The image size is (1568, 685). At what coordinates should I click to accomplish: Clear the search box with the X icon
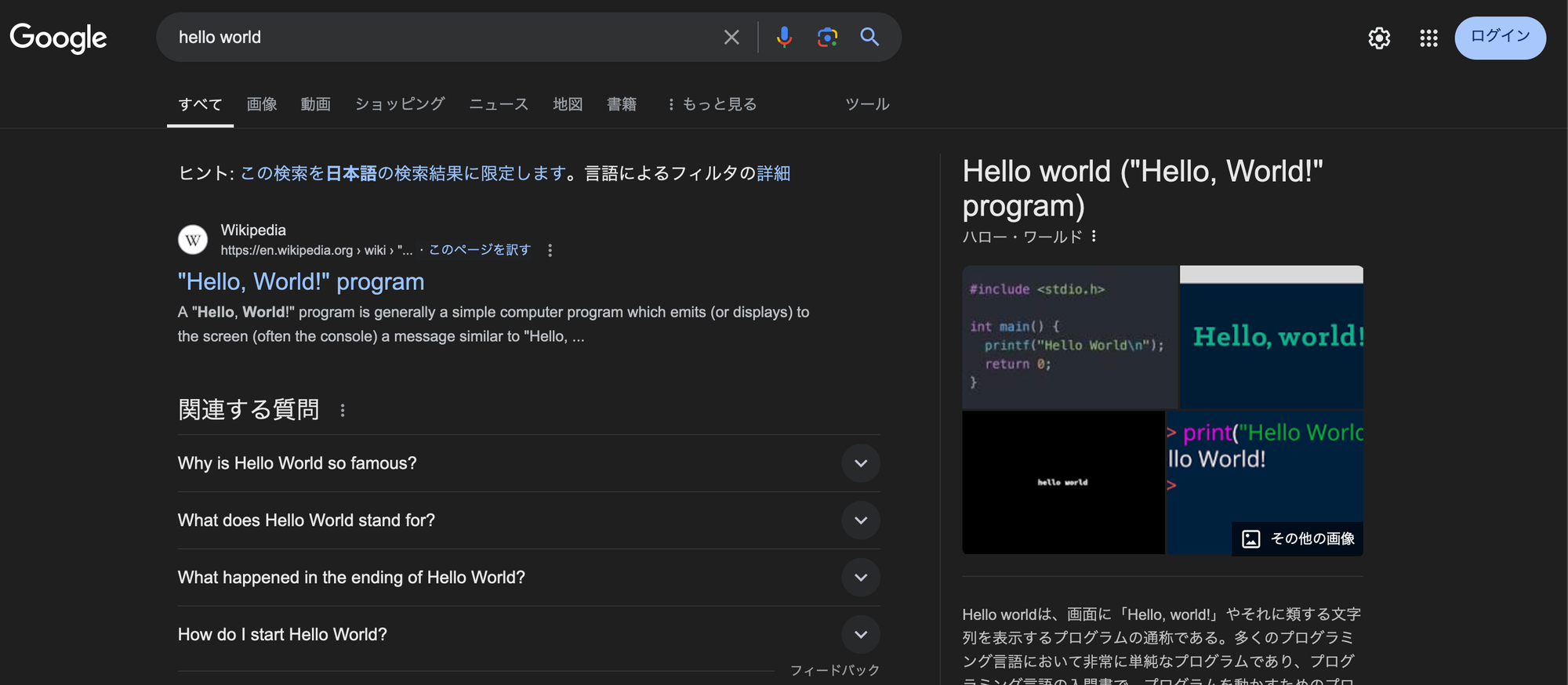coord(731,37)
